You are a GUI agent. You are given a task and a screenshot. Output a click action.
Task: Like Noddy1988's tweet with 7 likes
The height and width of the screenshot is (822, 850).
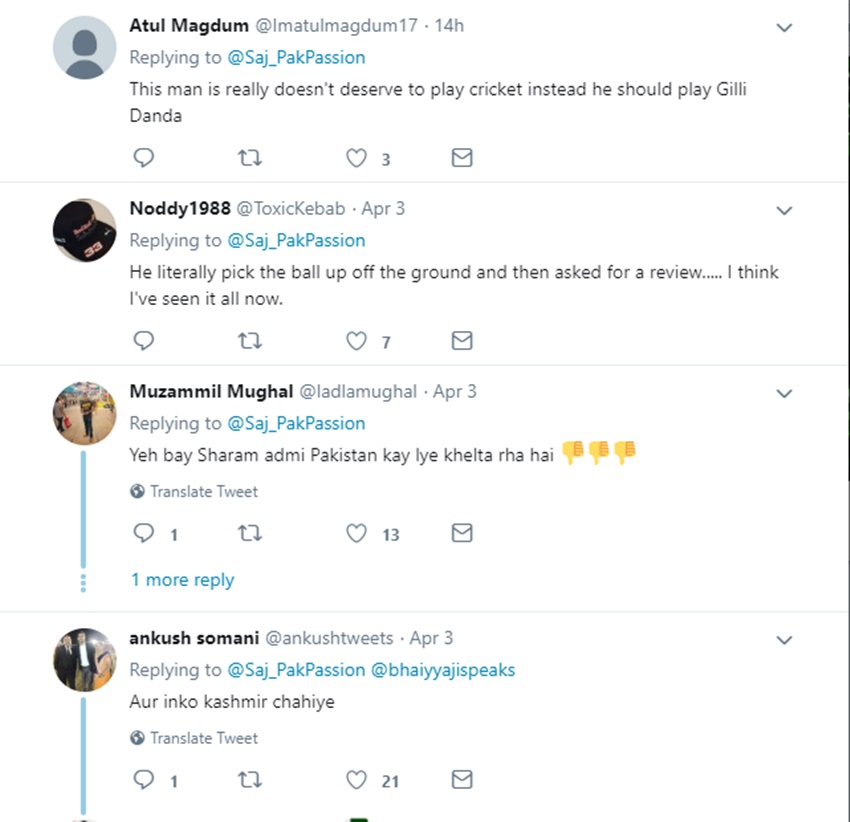(x=357, y=341)
